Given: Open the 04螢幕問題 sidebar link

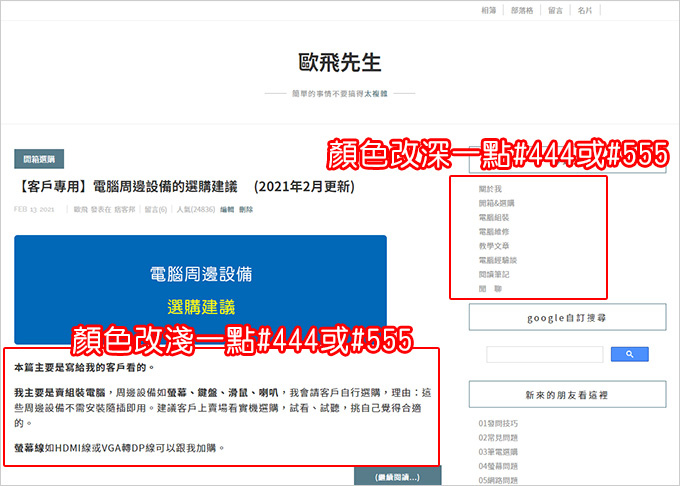Looking at the screenshot, I should pos(498,466).
